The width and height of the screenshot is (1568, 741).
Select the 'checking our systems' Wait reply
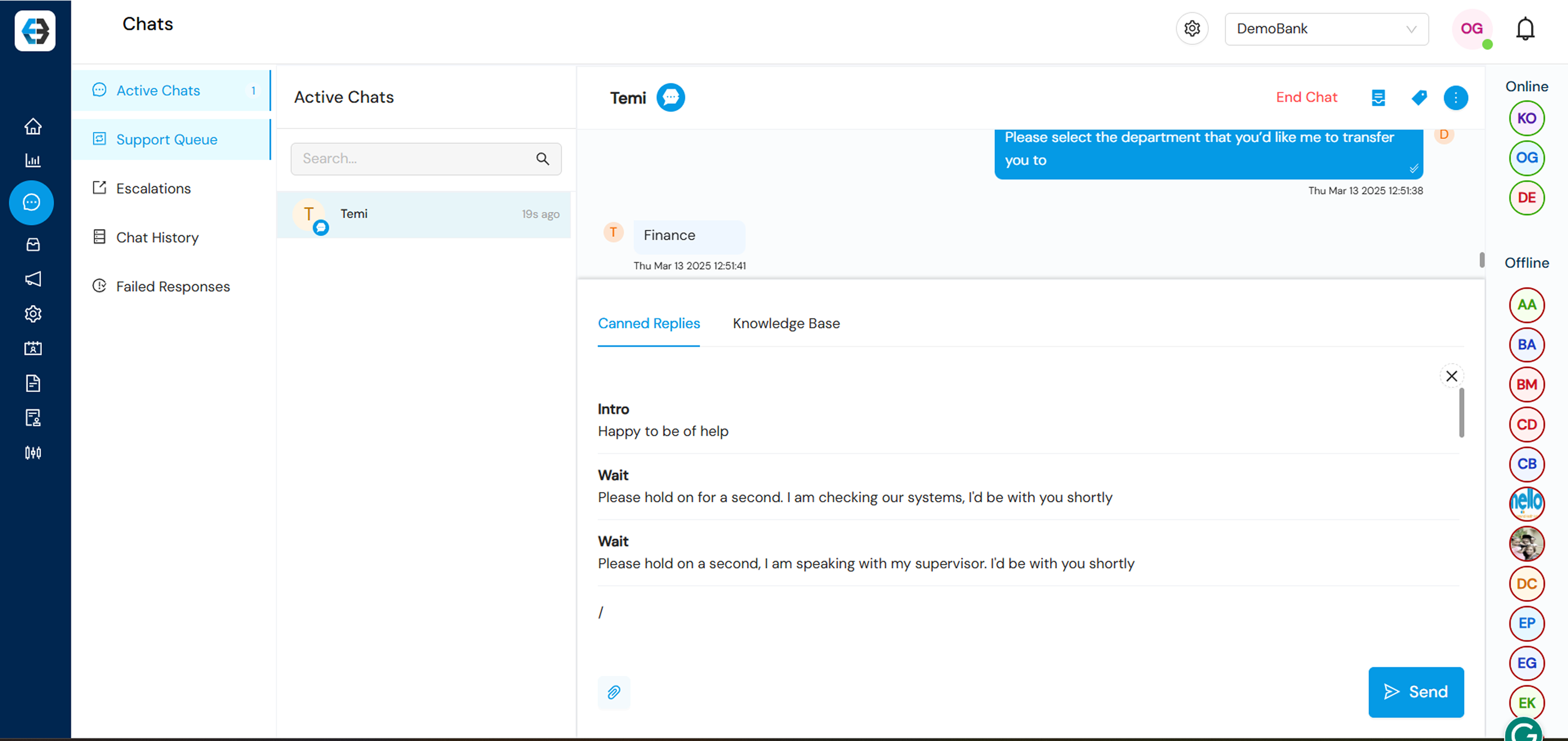point(1029,486)
